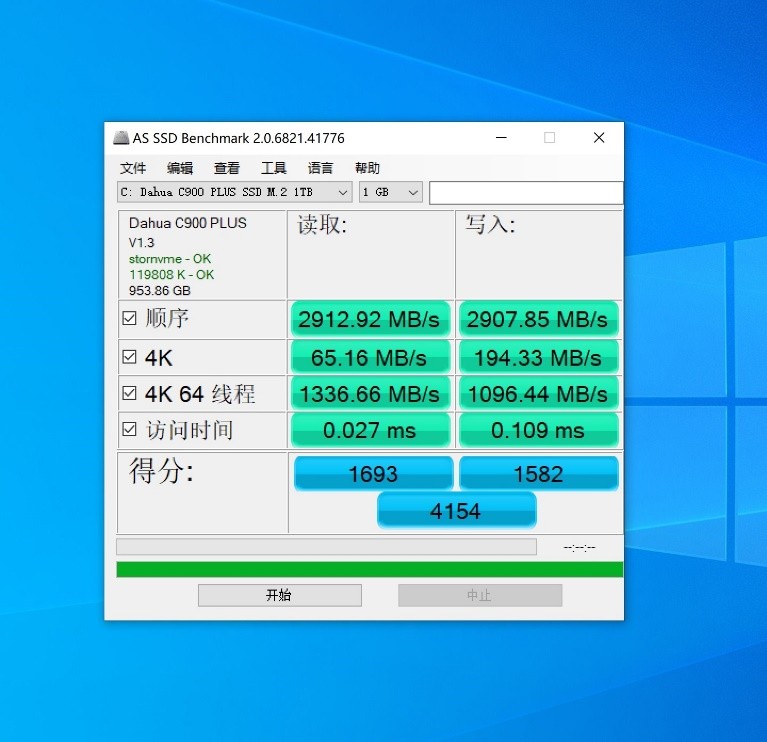
Task: Click the read score 1693
Action: click(x=373, y=473)
